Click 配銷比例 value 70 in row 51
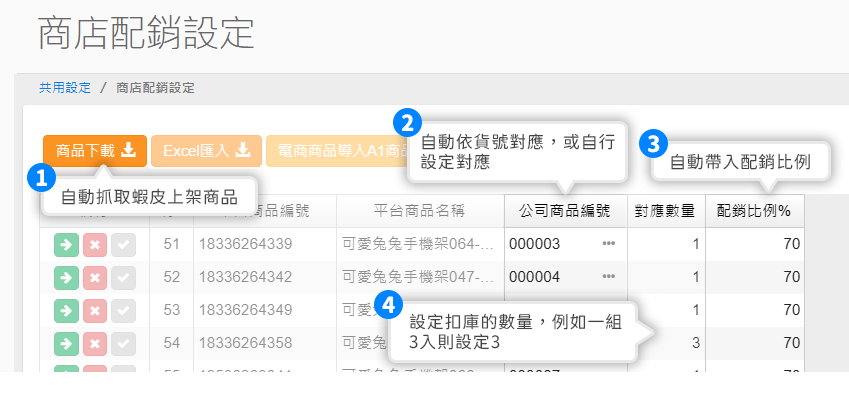 coord(754,244)
